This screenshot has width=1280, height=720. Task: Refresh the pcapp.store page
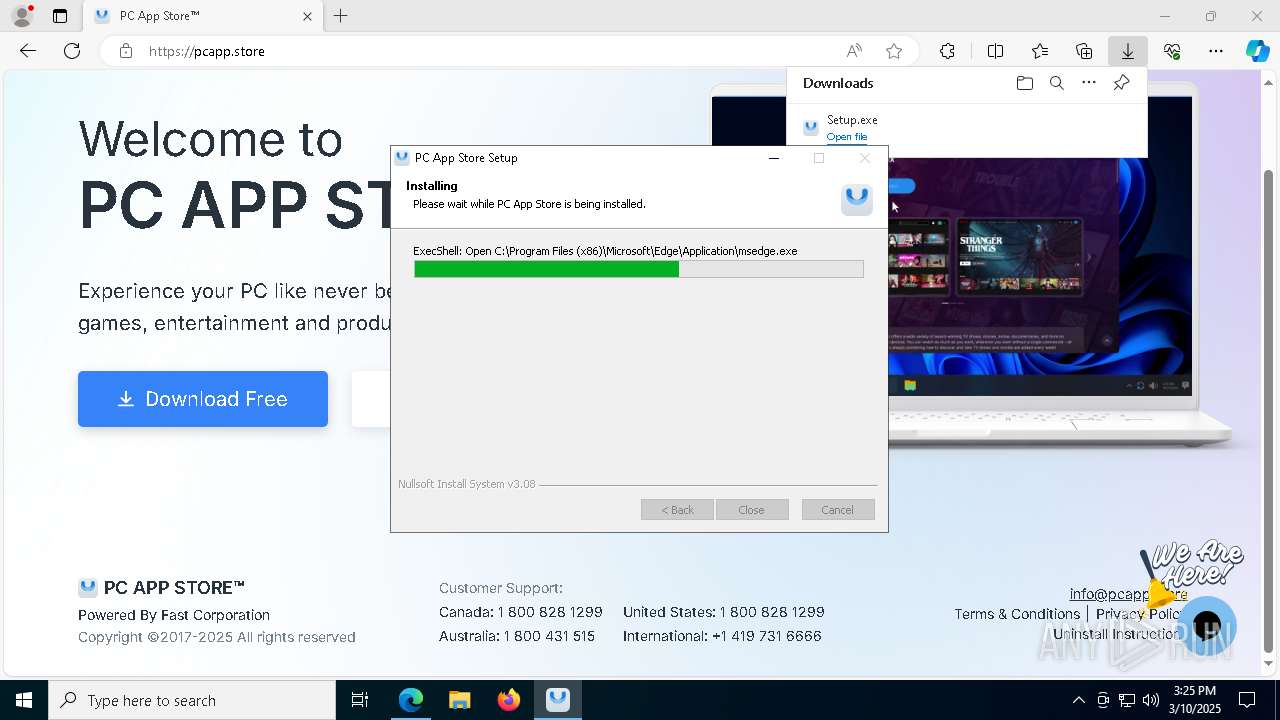[72, 51]
